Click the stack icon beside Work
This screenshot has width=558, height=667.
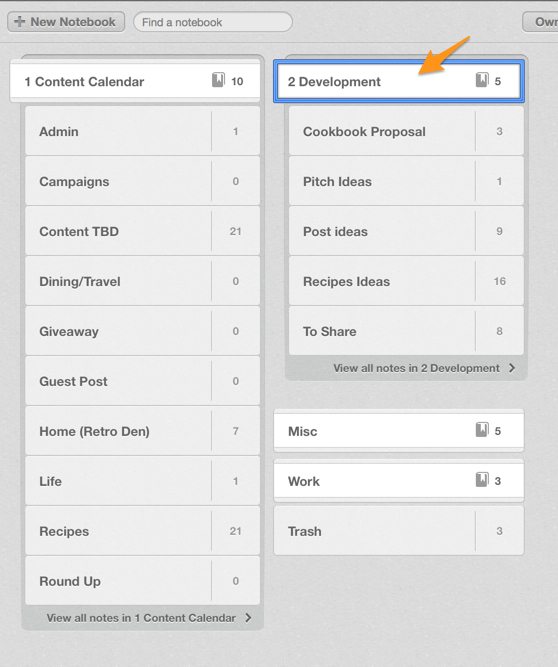(x=482, y=480)
